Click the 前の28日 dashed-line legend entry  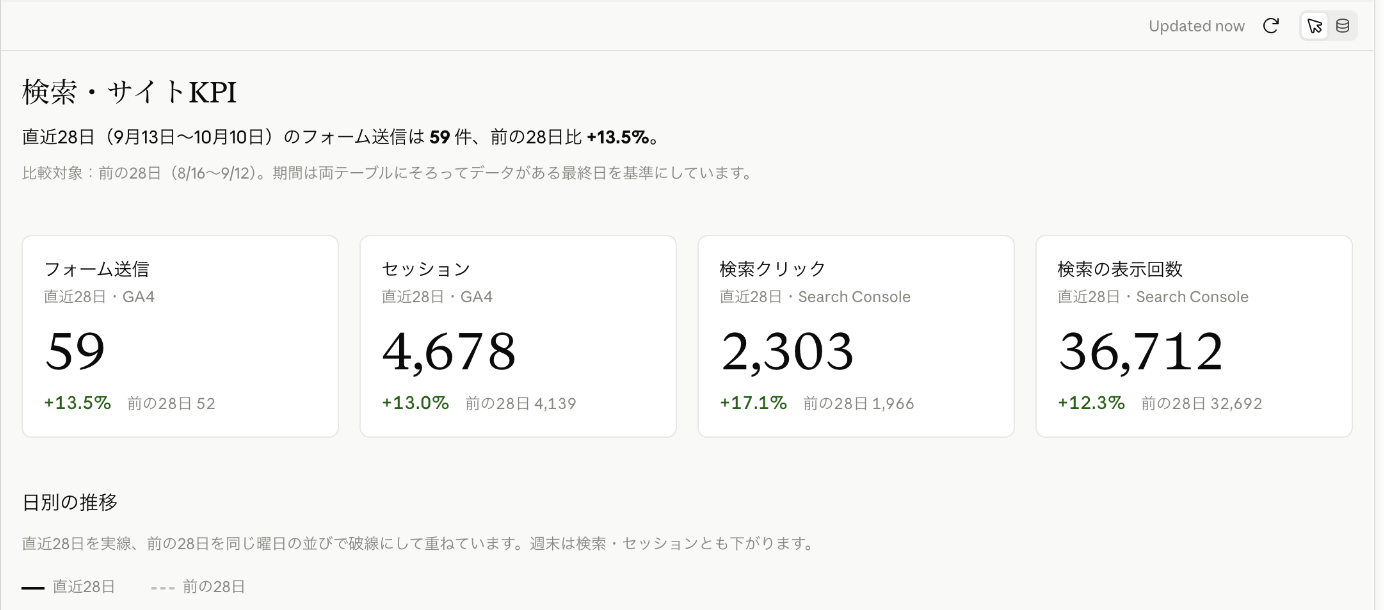pyautogui.click(x=198, y=587)
